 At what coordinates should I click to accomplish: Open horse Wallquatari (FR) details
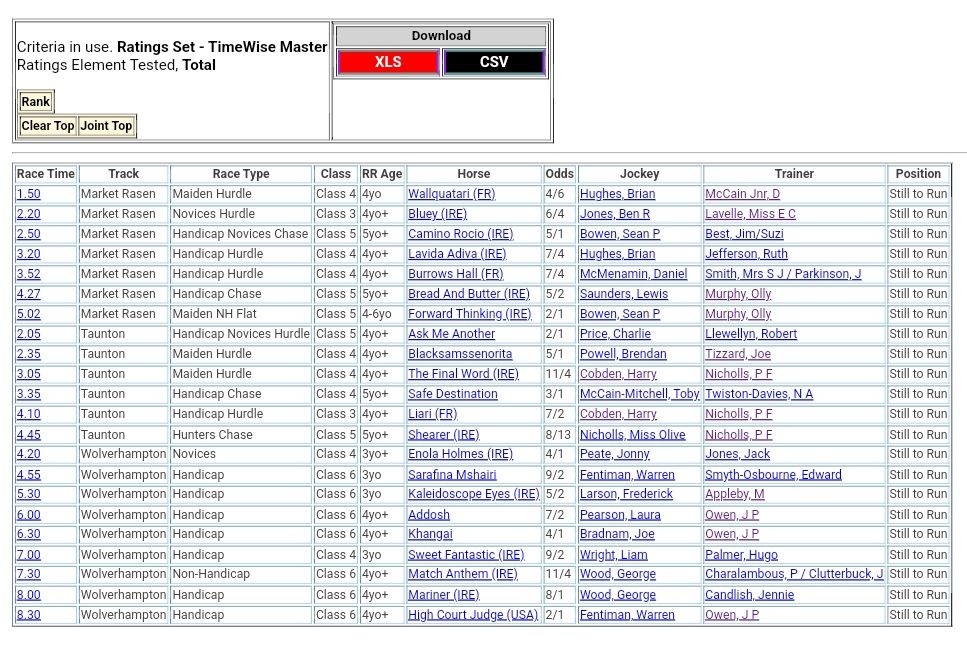point(451,194)
